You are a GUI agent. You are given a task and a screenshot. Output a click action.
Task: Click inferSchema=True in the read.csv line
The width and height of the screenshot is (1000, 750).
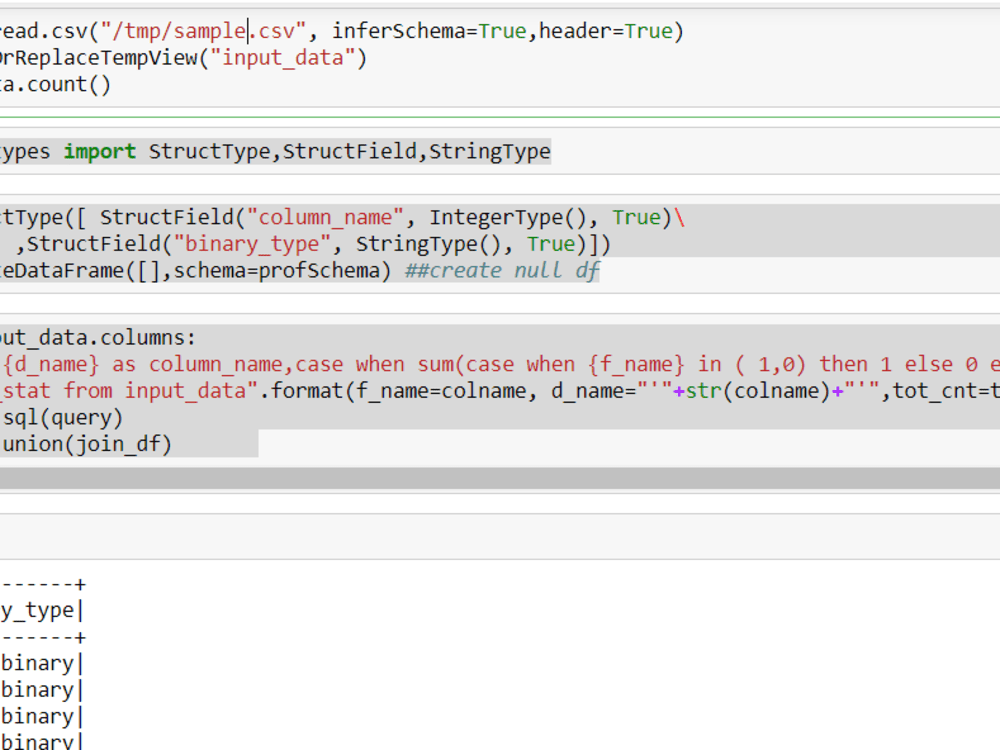click(429, 31)
